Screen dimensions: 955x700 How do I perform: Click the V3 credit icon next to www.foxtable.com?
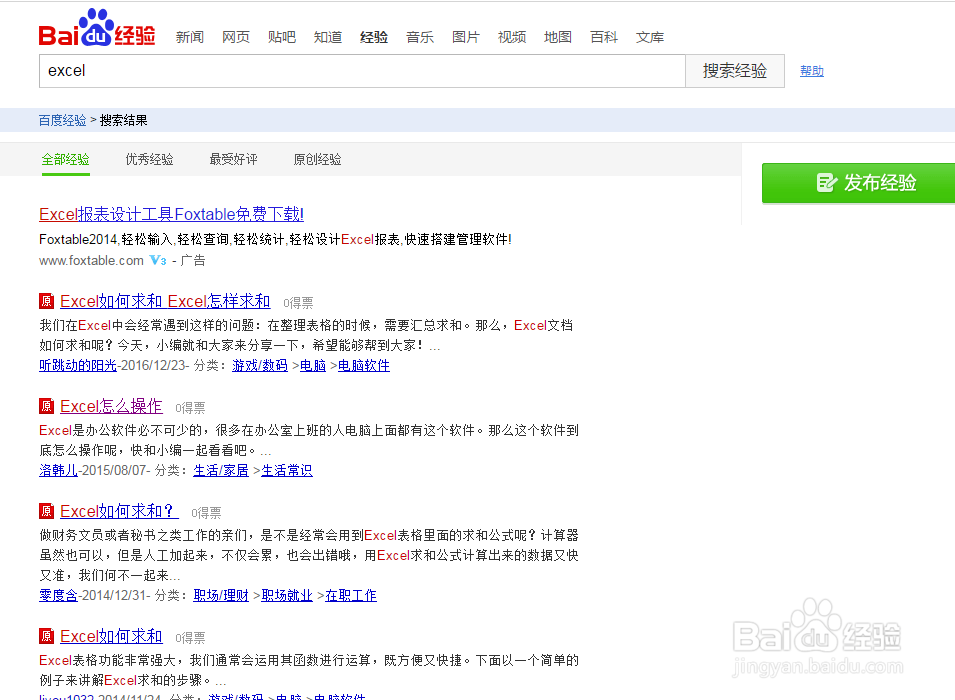[158, 260]
